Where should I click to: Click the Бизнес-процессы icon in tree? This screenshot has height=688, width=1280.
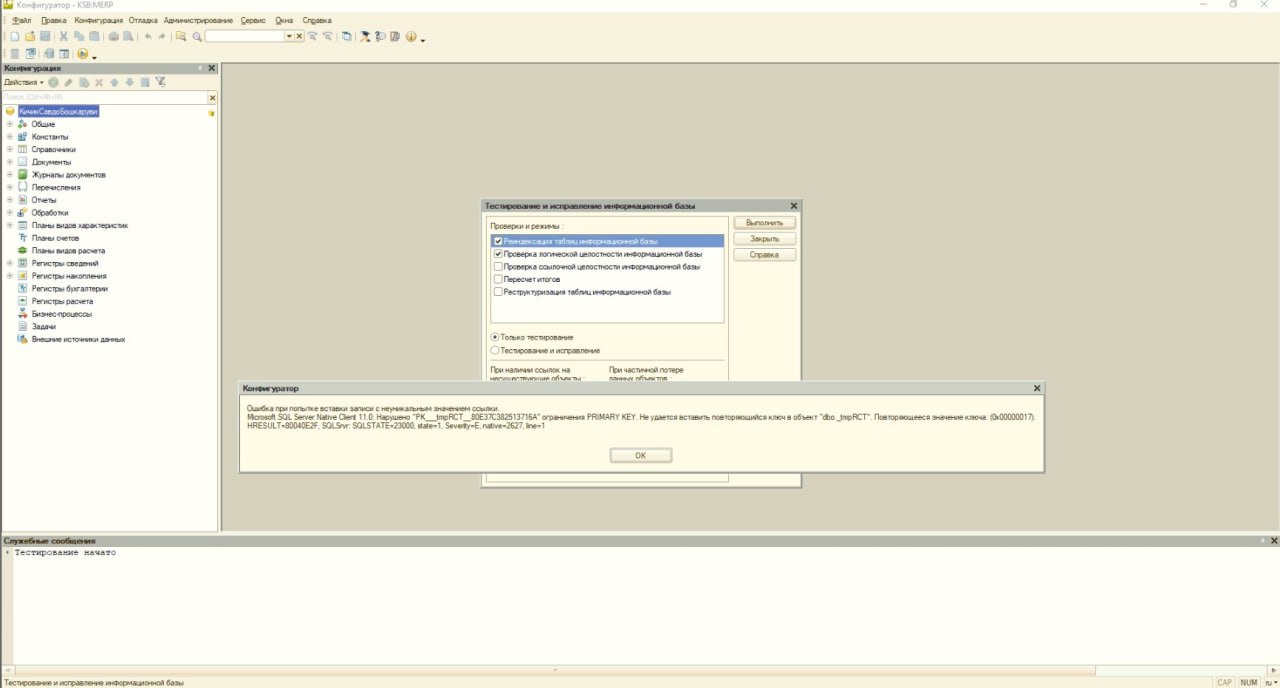pyautogui.click(x=22, y=314)
